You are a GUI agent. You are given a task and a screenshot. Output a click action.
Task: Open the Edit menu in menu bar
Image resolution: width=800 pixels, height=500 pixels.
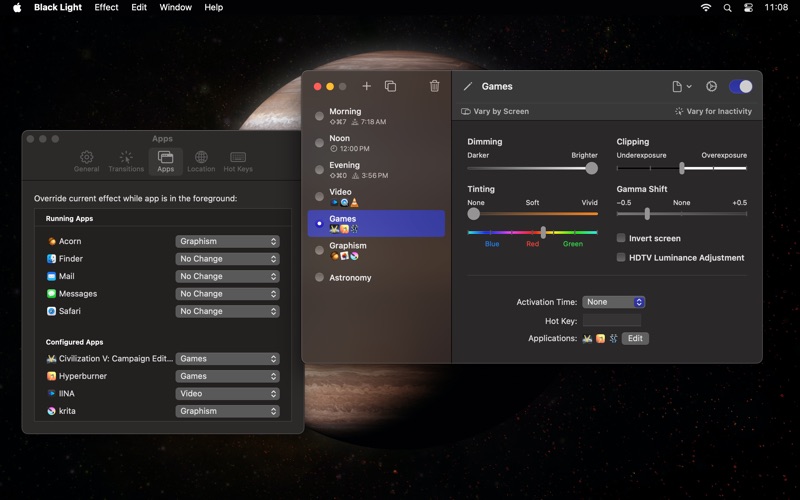[x=139, y=7]
